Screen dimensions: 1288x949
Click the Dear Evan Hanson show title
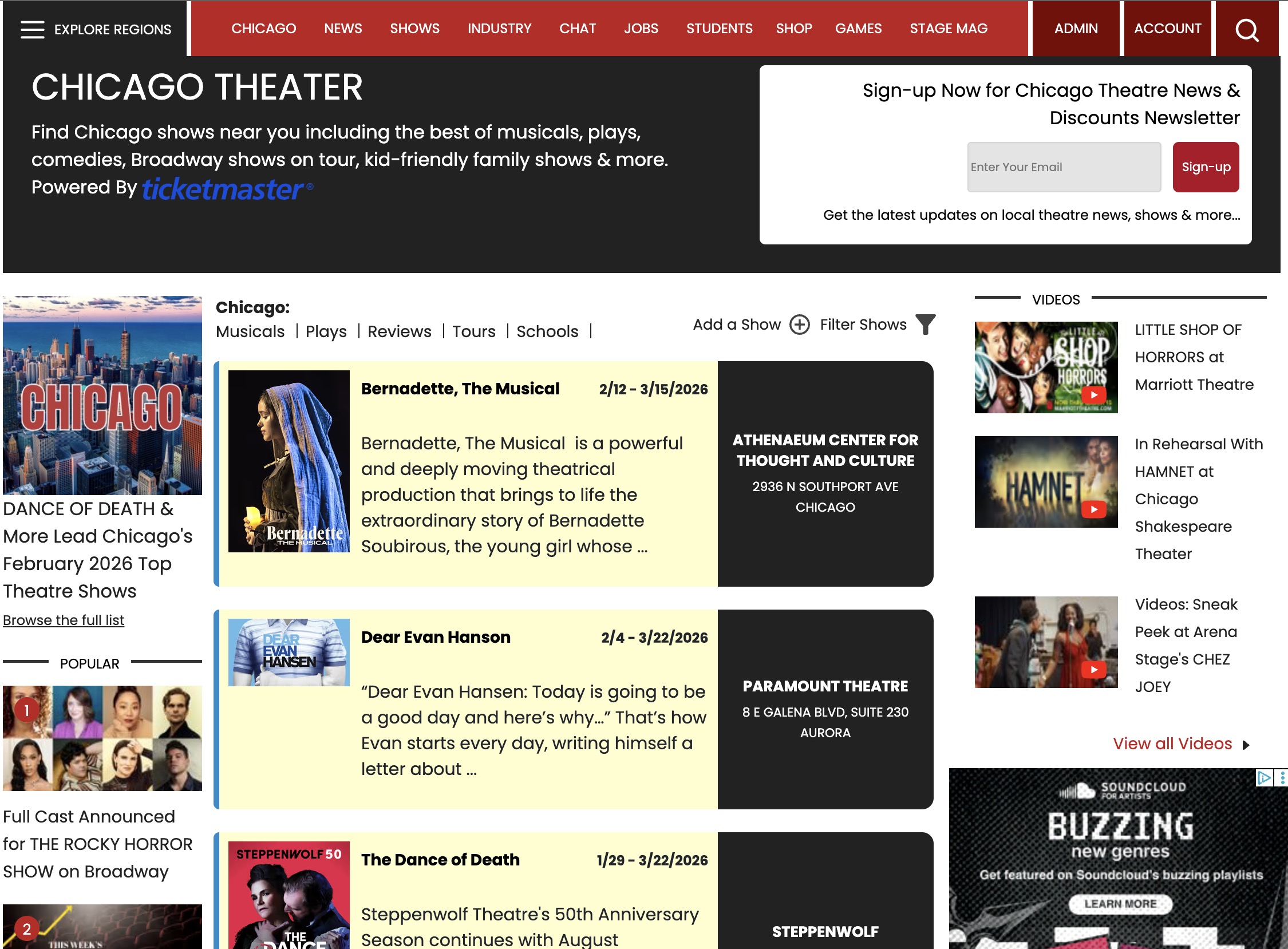[x=436, y=637]
